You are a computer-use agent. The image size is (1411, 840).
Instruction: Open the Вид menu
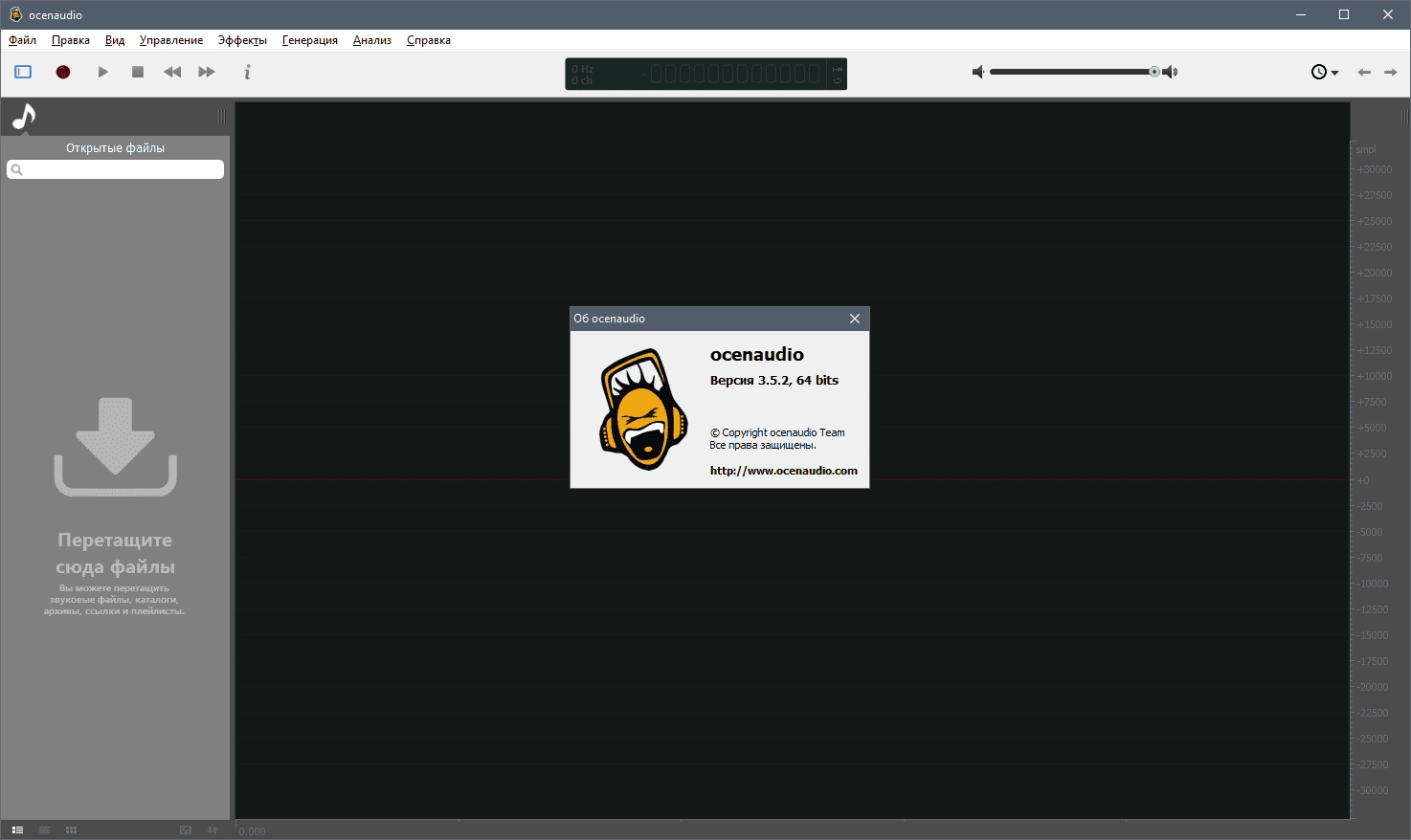pos(115,40)
